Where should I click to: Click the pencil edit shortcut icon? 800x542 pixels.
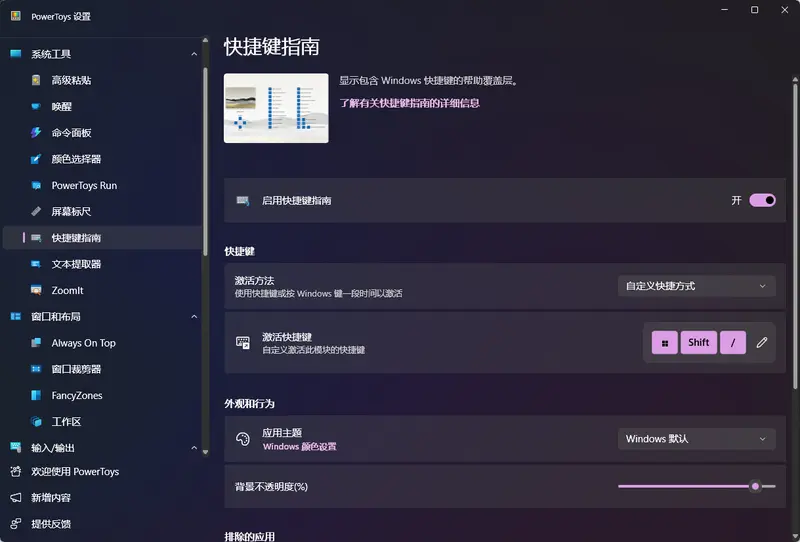762,342
